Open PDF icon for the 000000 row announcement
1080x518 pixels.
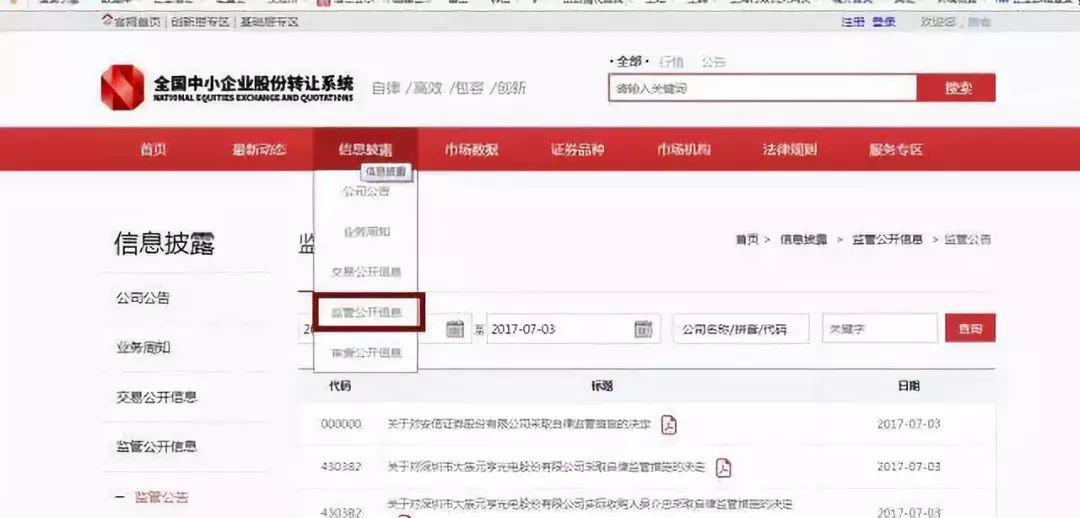click(669, 425)
